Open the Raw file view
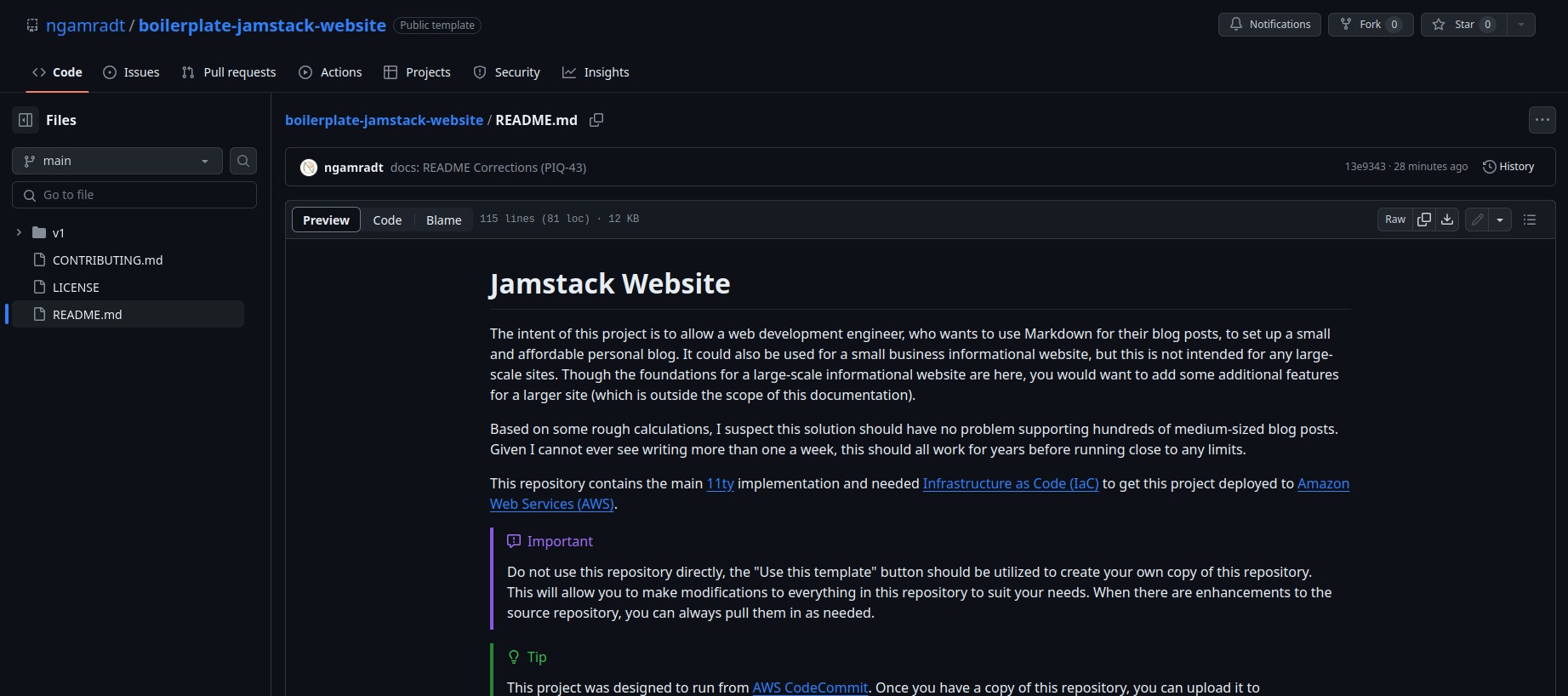The width and height of the screenshot is (1568, 696). pyautogui.click(x=1395, y=220)
